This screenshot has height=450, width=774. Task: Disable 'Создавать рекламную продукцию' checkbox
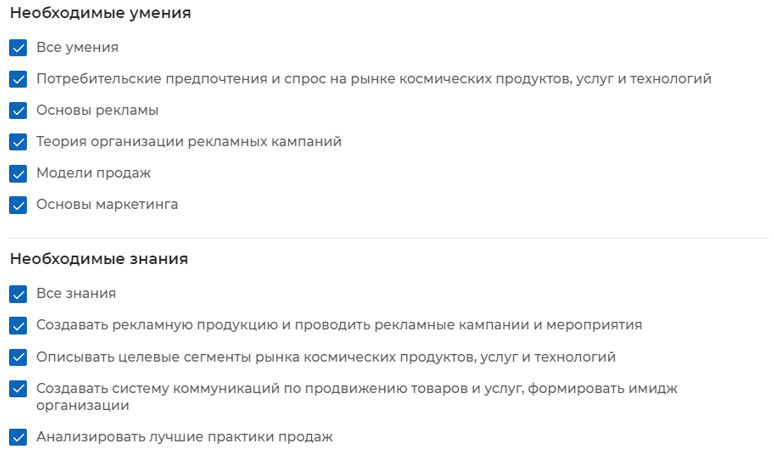coord(18,325)
